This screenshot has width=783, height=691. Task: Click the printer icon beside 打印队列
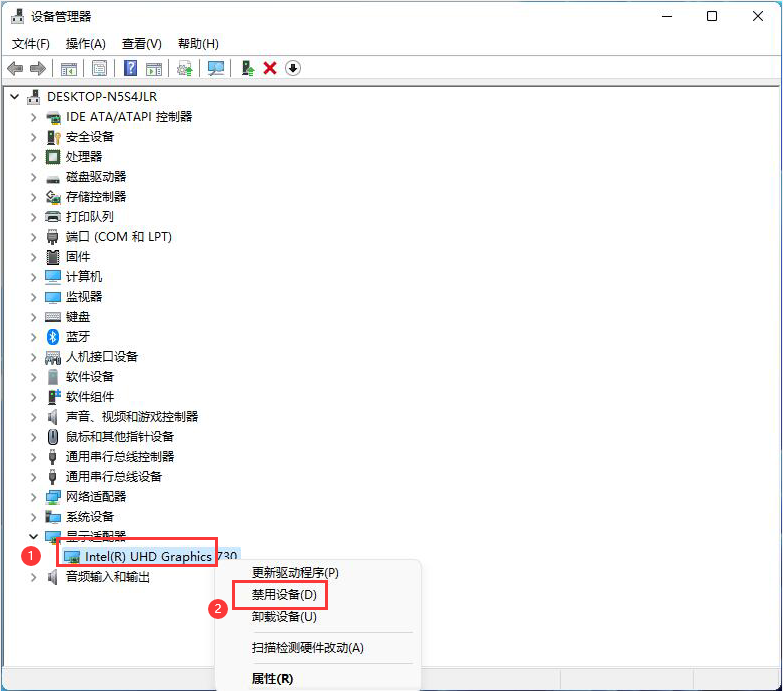(53, 217)
